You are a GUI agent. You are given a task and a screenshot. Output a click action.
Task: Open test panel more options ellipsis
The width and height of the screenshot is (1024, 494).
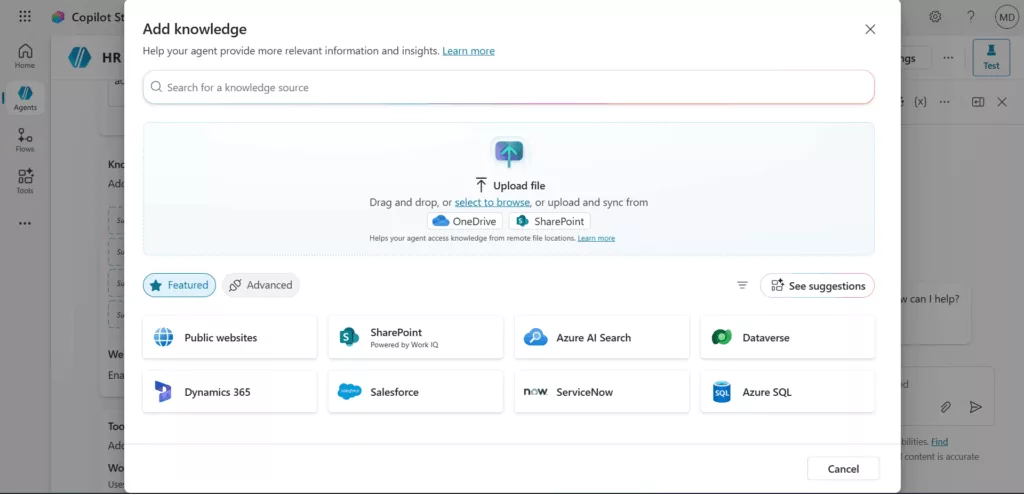click(944, 102)
